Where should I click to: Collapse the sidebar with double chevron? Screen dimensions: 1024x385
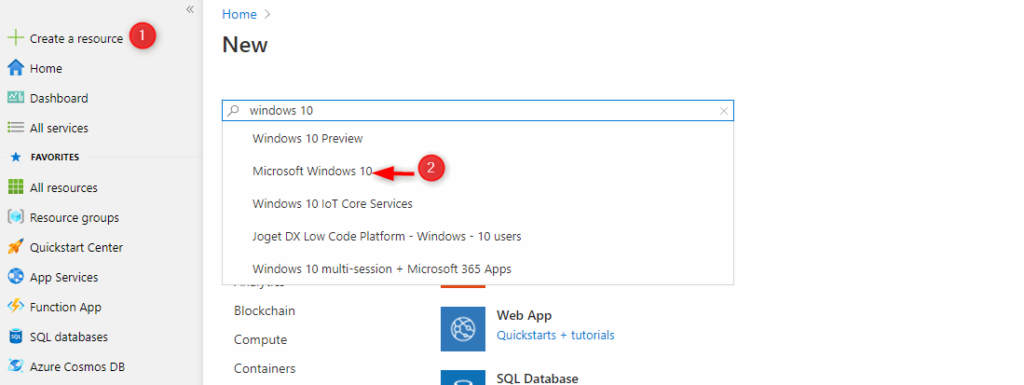tap(189, 9)
